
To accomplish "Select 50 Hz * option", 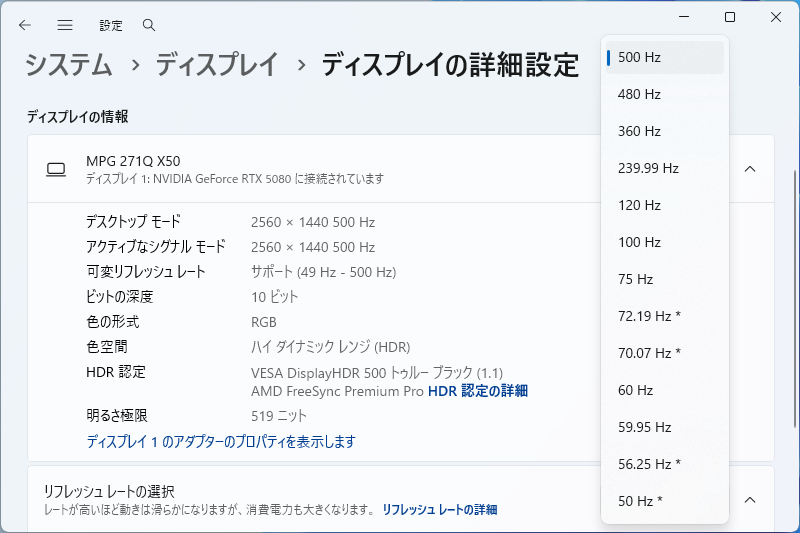I will tap(665, 501).
